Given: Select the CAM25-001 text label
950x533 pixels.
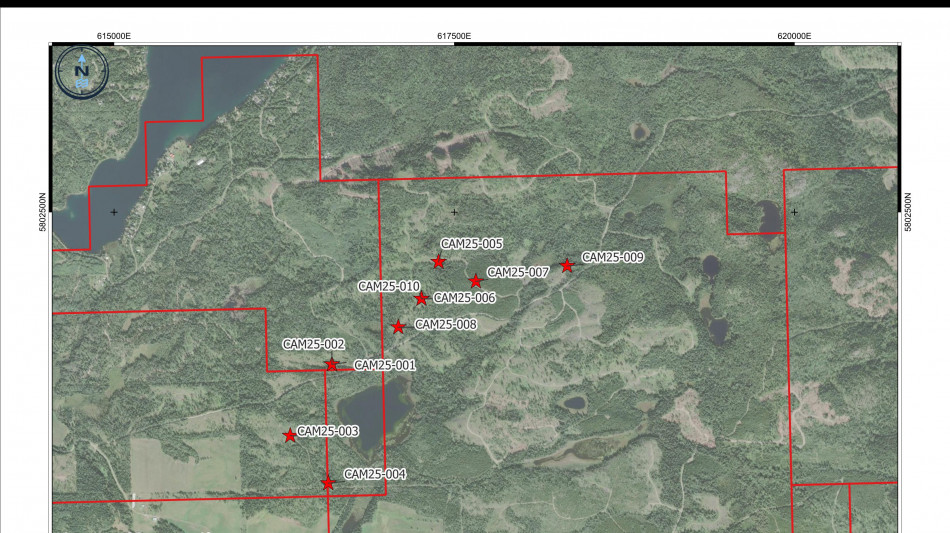Looking at the screenshot, I should tap(385, 366).
